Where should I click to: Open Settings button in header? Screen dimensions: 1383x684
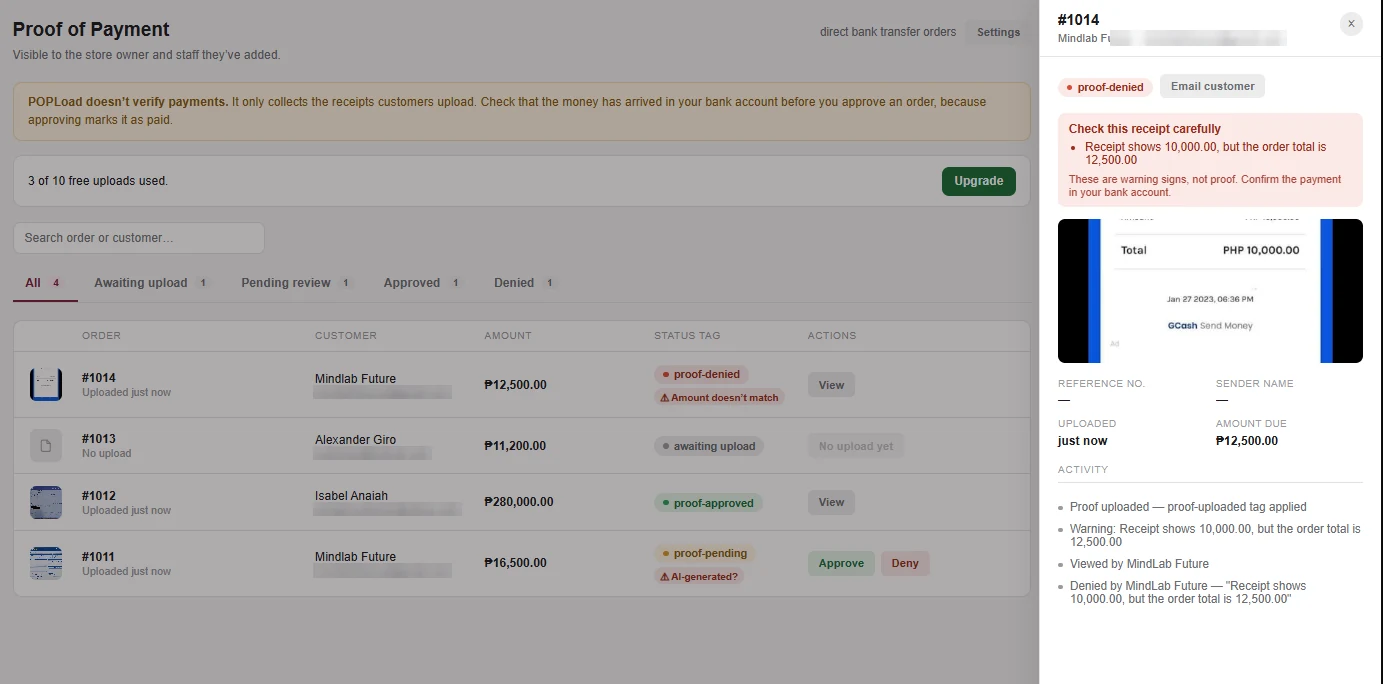coord(998,32)
